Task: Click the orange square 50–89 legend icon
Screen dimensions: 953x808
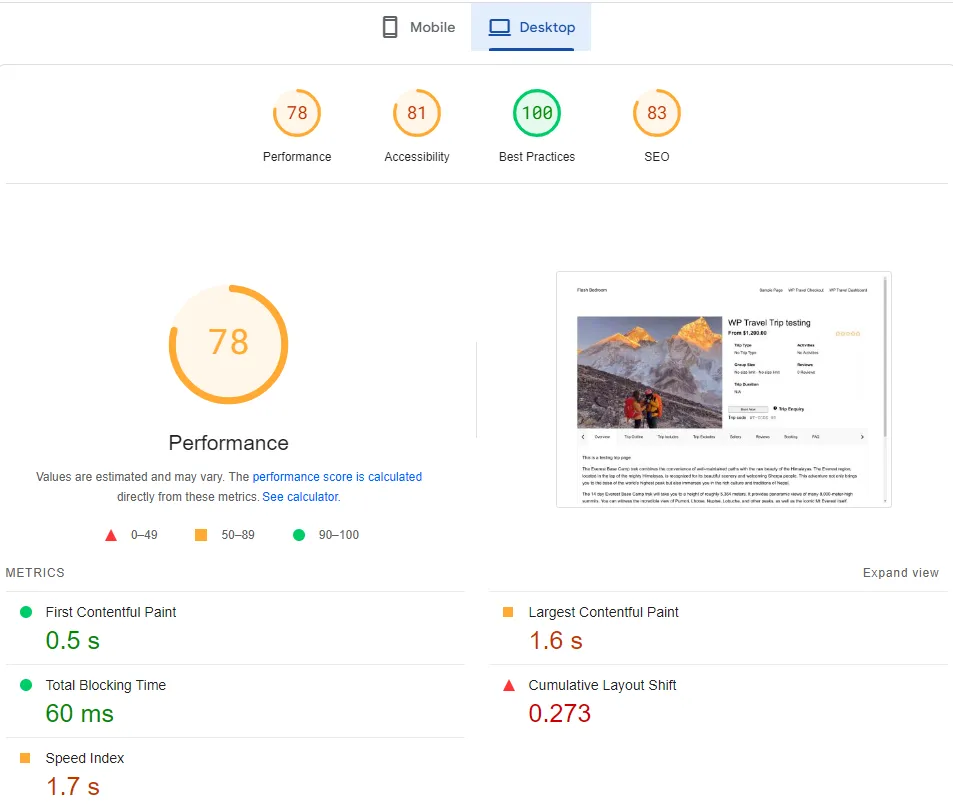Action: [x=201, y=535]
